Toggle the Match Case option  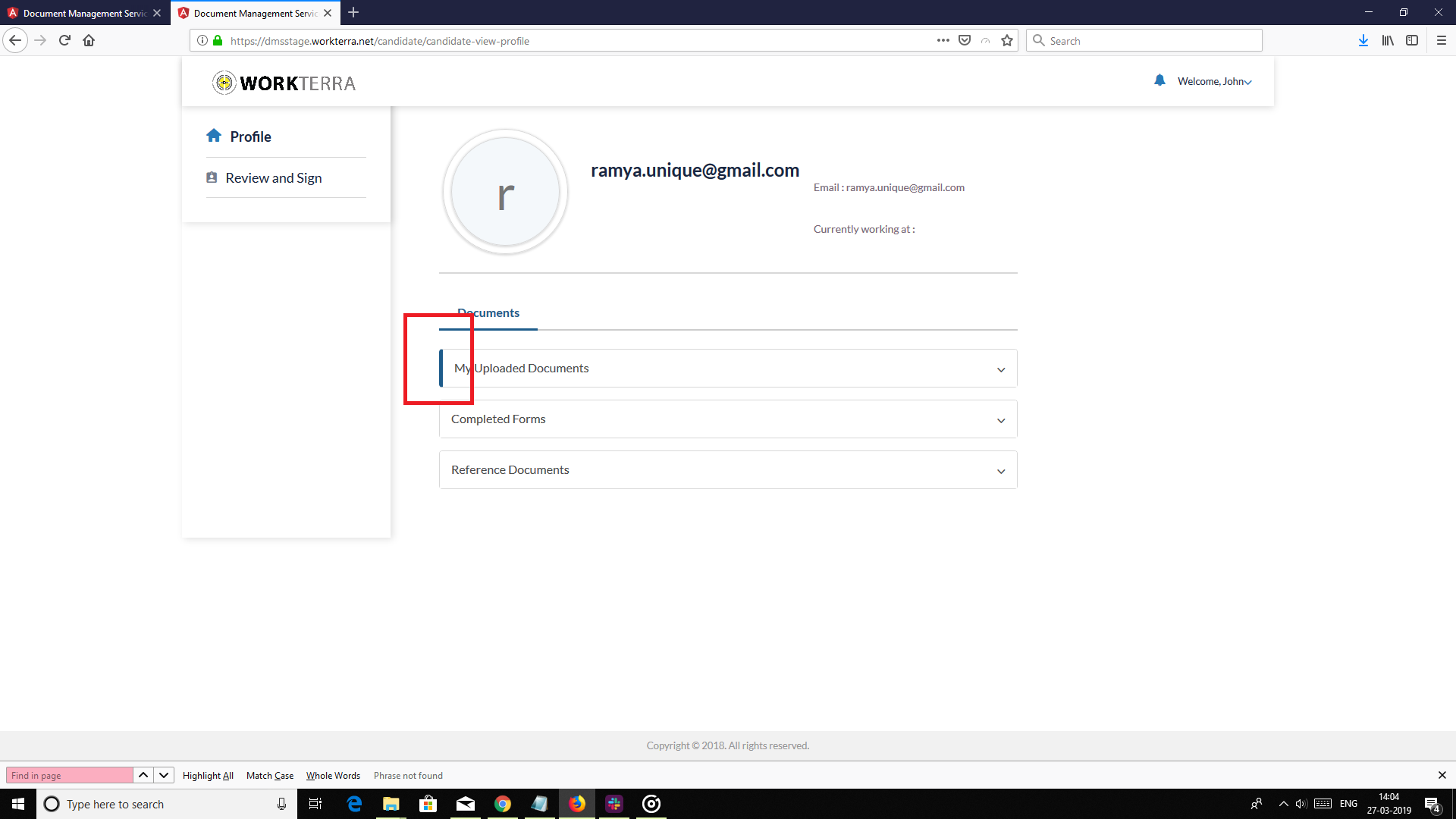click(269, 775)
